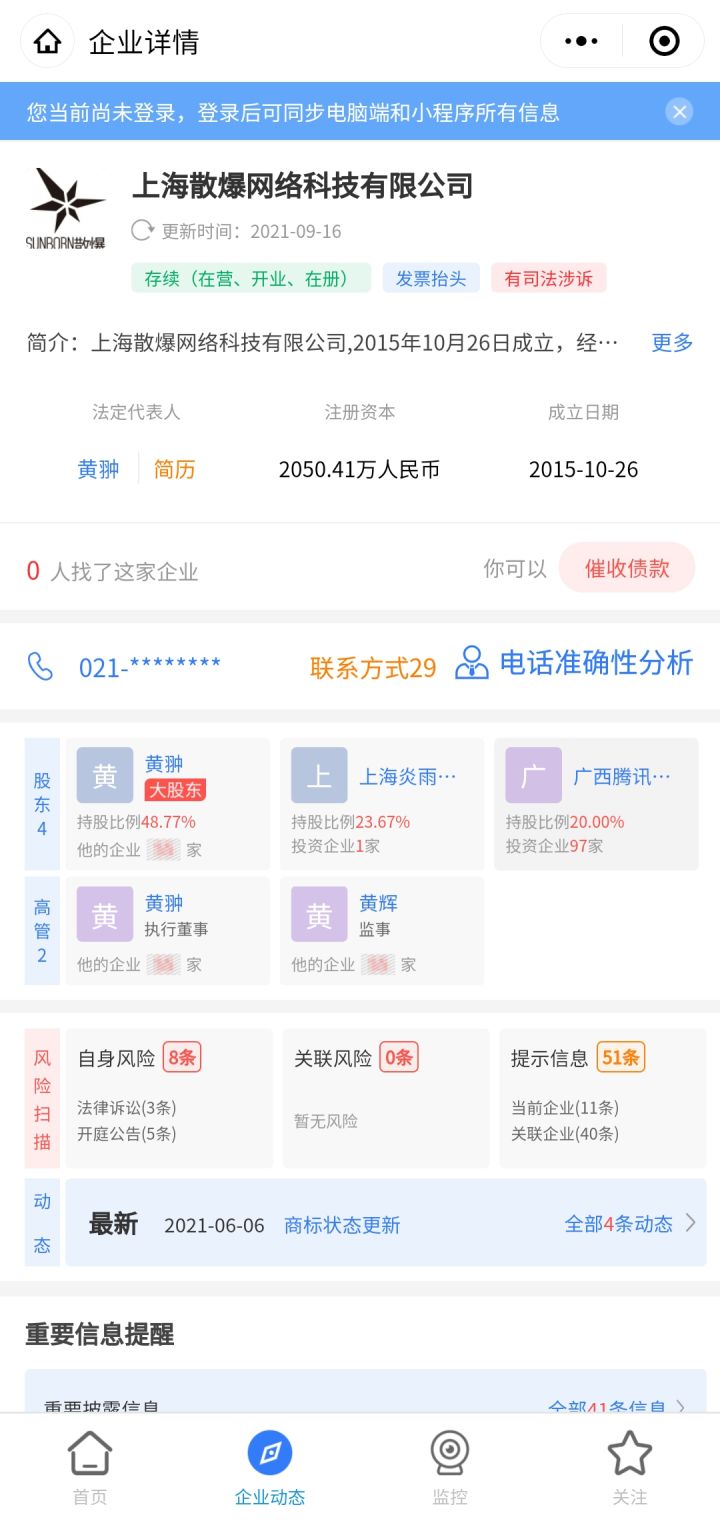Viewport: 720px width, 1523px height.
Task: Tap 投资企业97家 text
Action: tap(554, 846)
